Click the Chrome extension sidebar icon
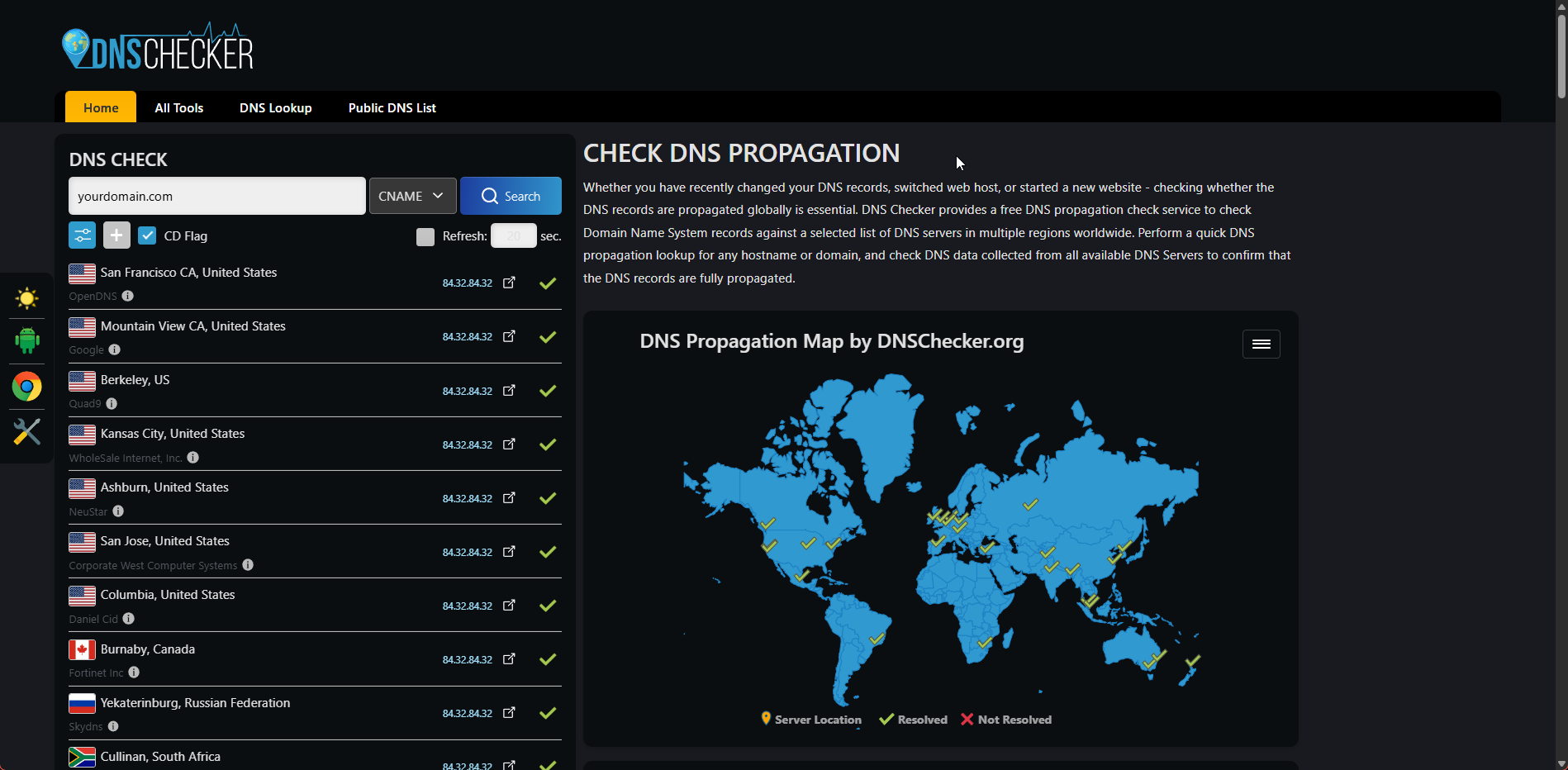 (26, 387)
